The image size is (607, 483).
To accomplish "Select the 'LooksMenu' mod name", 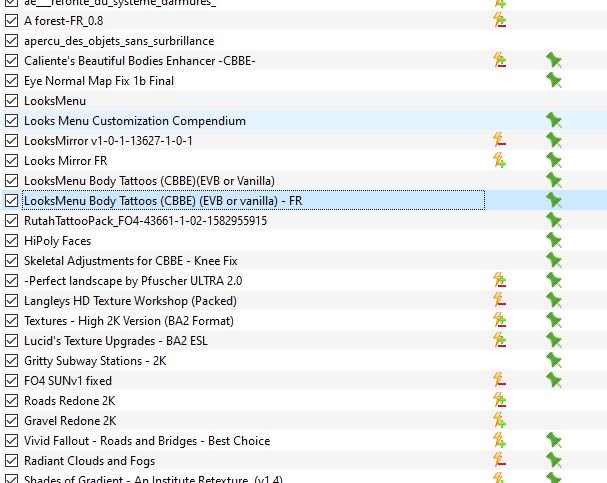I will pos(55,101).
